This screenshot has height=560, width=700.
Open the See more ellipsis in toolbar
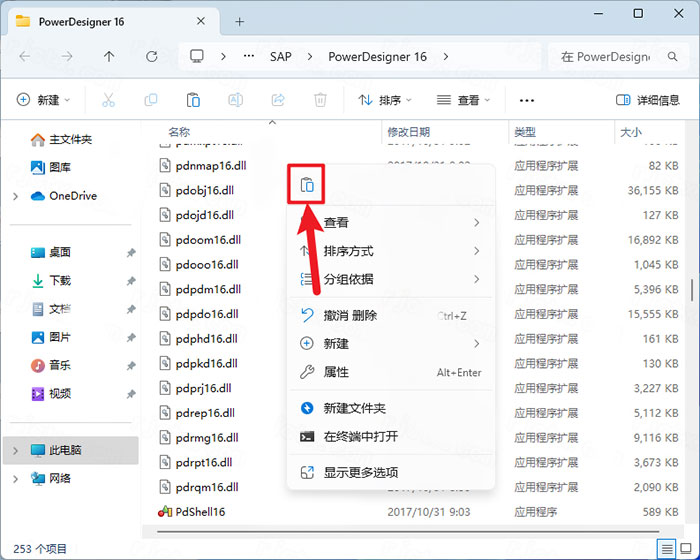point(527,100)
